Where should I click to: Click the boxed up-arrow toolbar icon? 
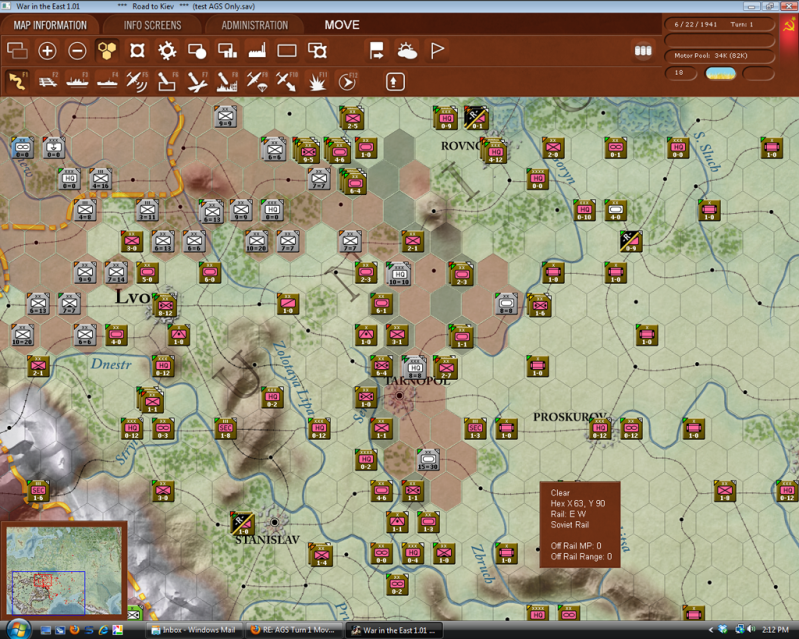pyautogui.click(x=395, y=82)
